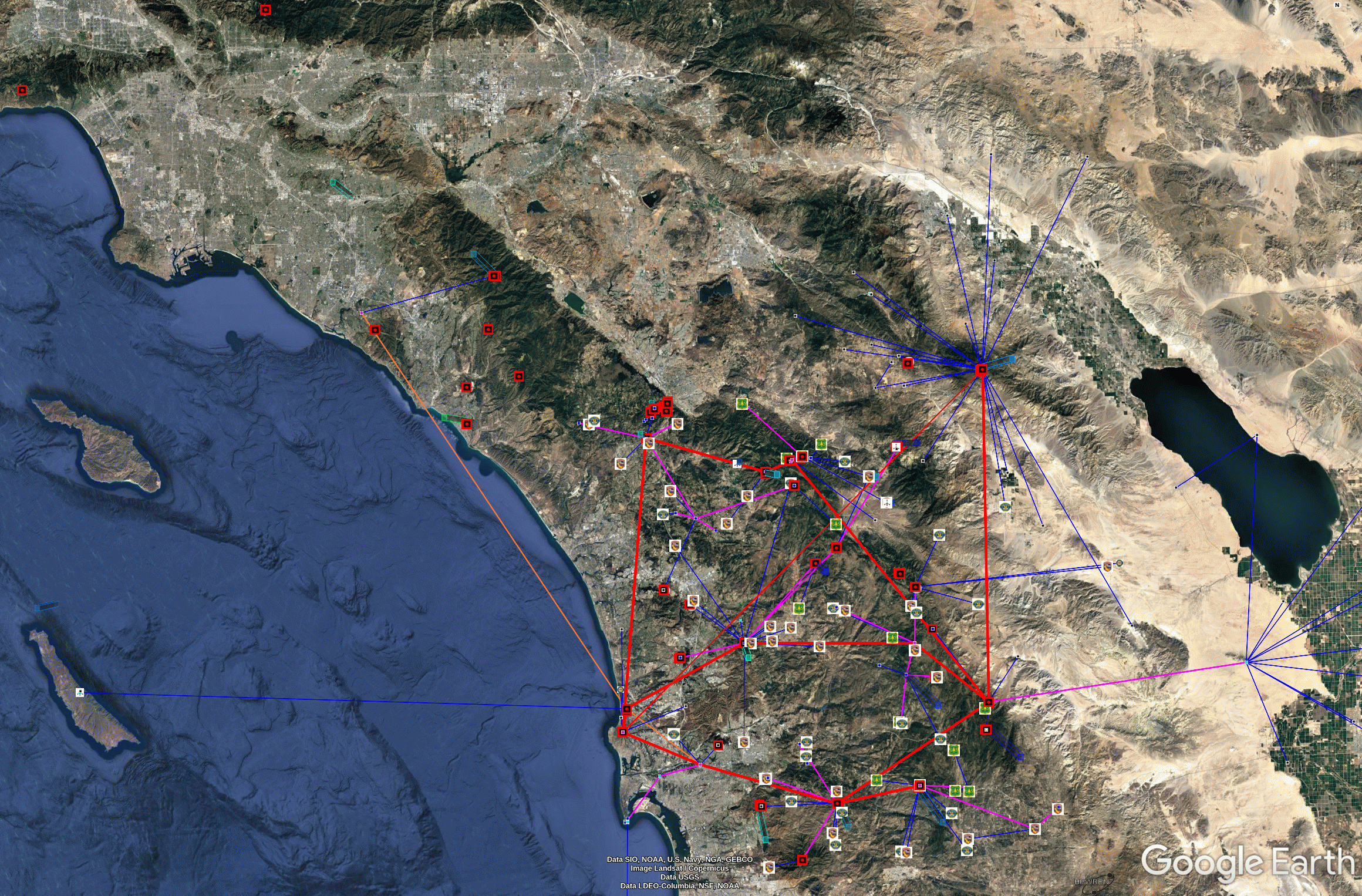Select the red marker just west of the Toro hub
Screen dimensions: 1362x896
908,363
